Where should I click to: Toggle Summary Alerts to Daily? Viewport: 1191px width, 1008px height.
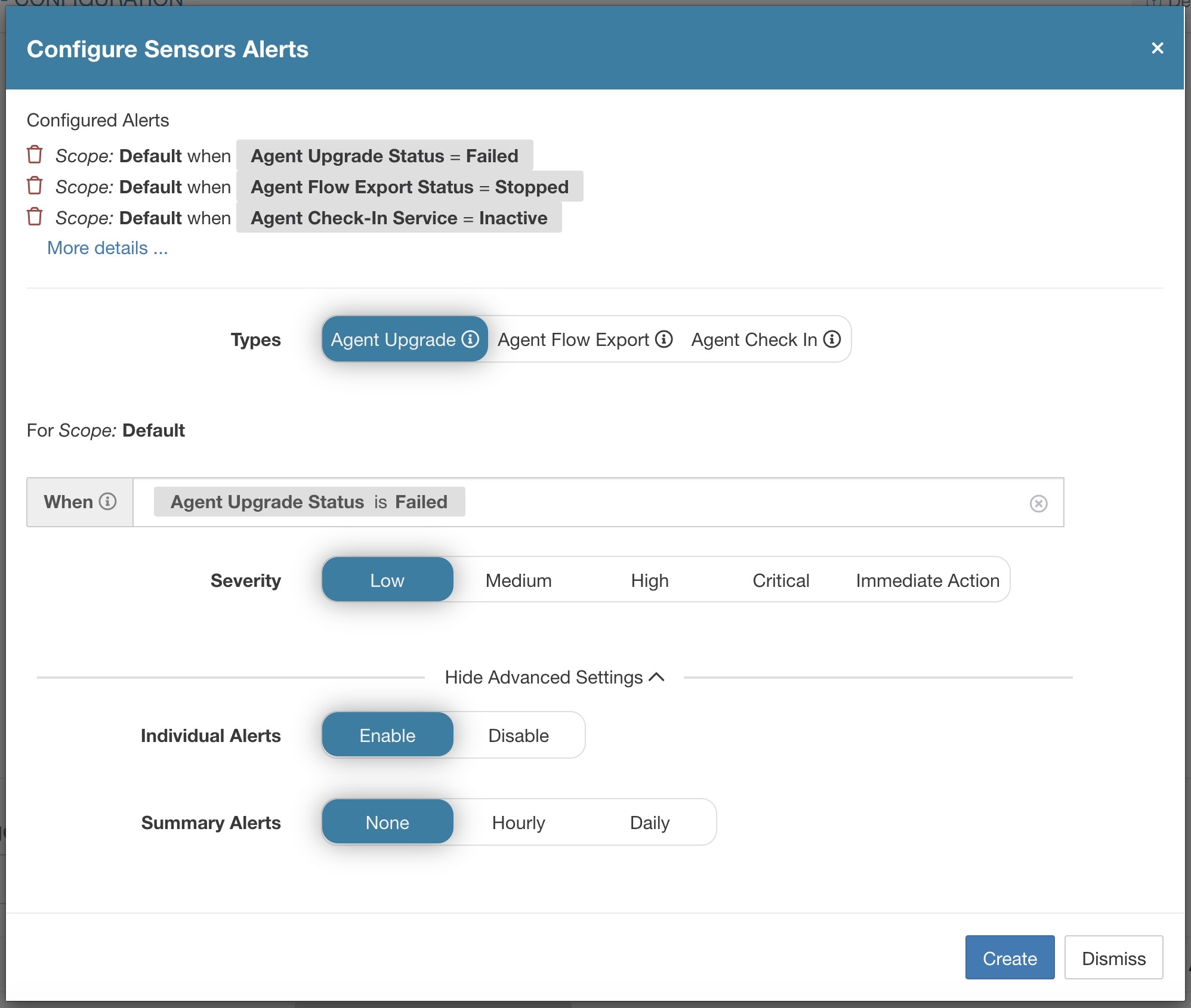tap(651, 822)
